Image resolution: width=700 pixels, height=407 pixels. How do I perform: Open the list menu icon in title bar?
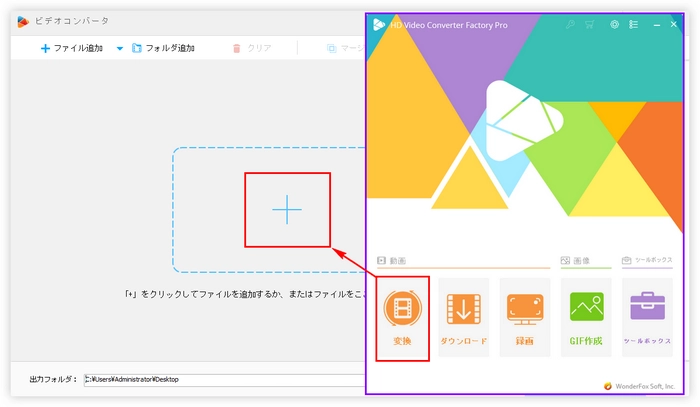(x=634, y=24)
